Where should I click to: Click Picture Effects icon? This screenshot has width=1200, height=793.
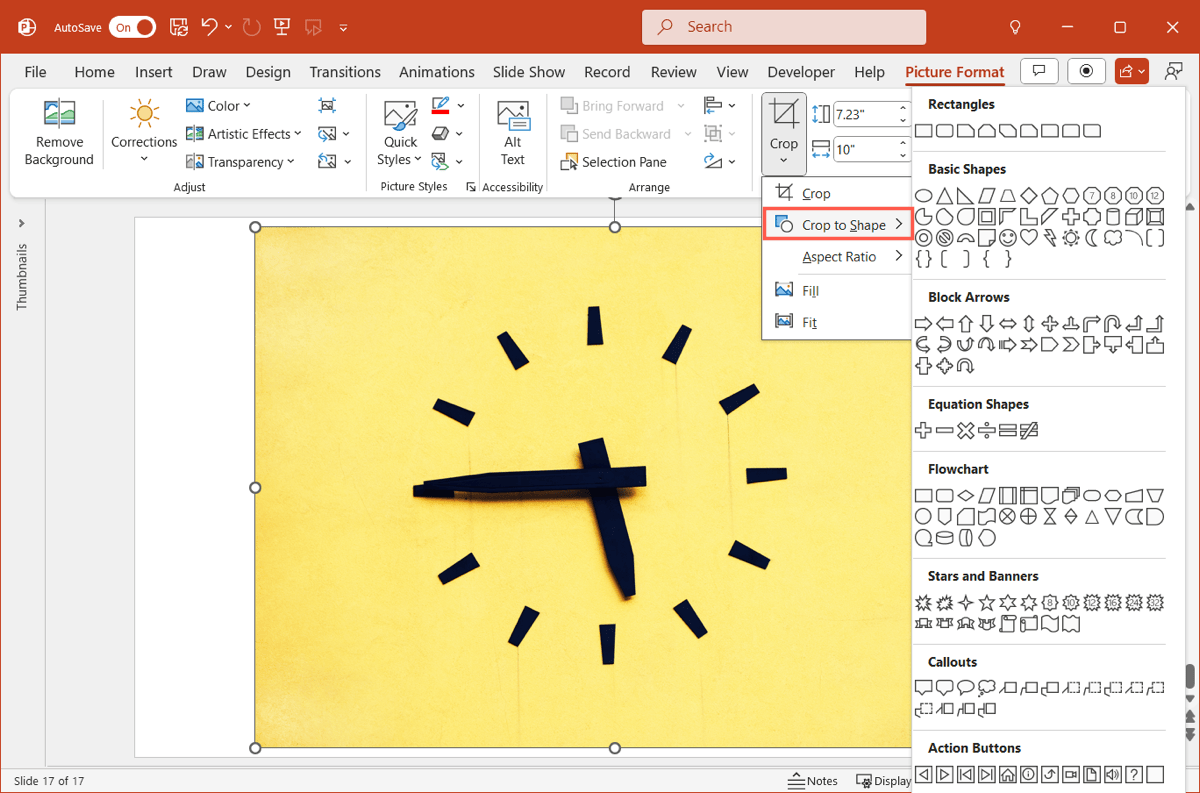click(x=441, y=133)
